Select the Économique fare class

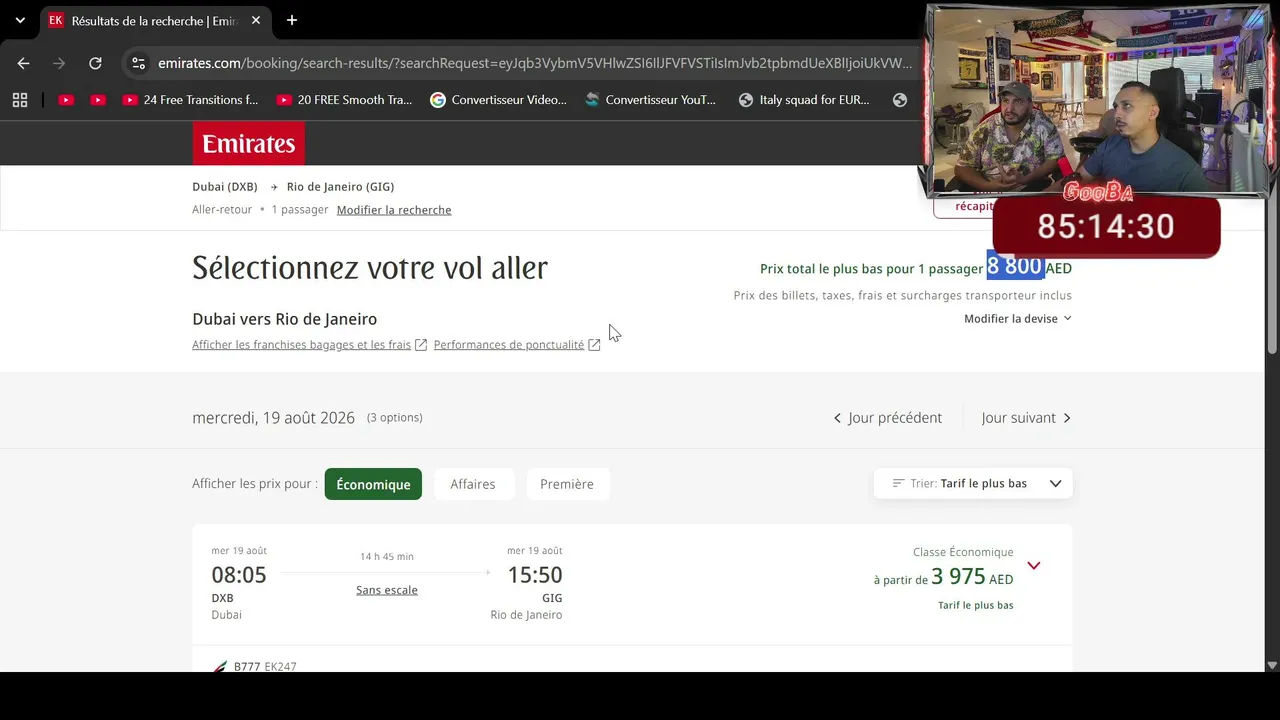coord(373,484)
